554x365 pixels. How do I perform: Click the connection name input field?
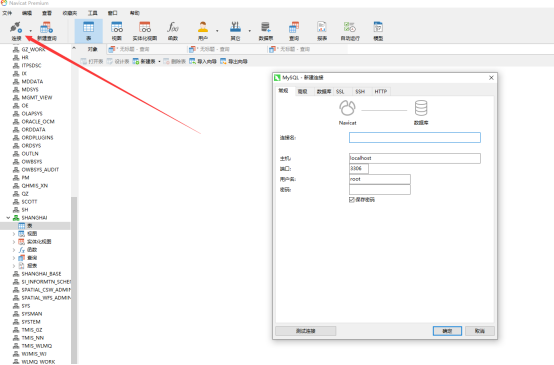pos(415,137)
